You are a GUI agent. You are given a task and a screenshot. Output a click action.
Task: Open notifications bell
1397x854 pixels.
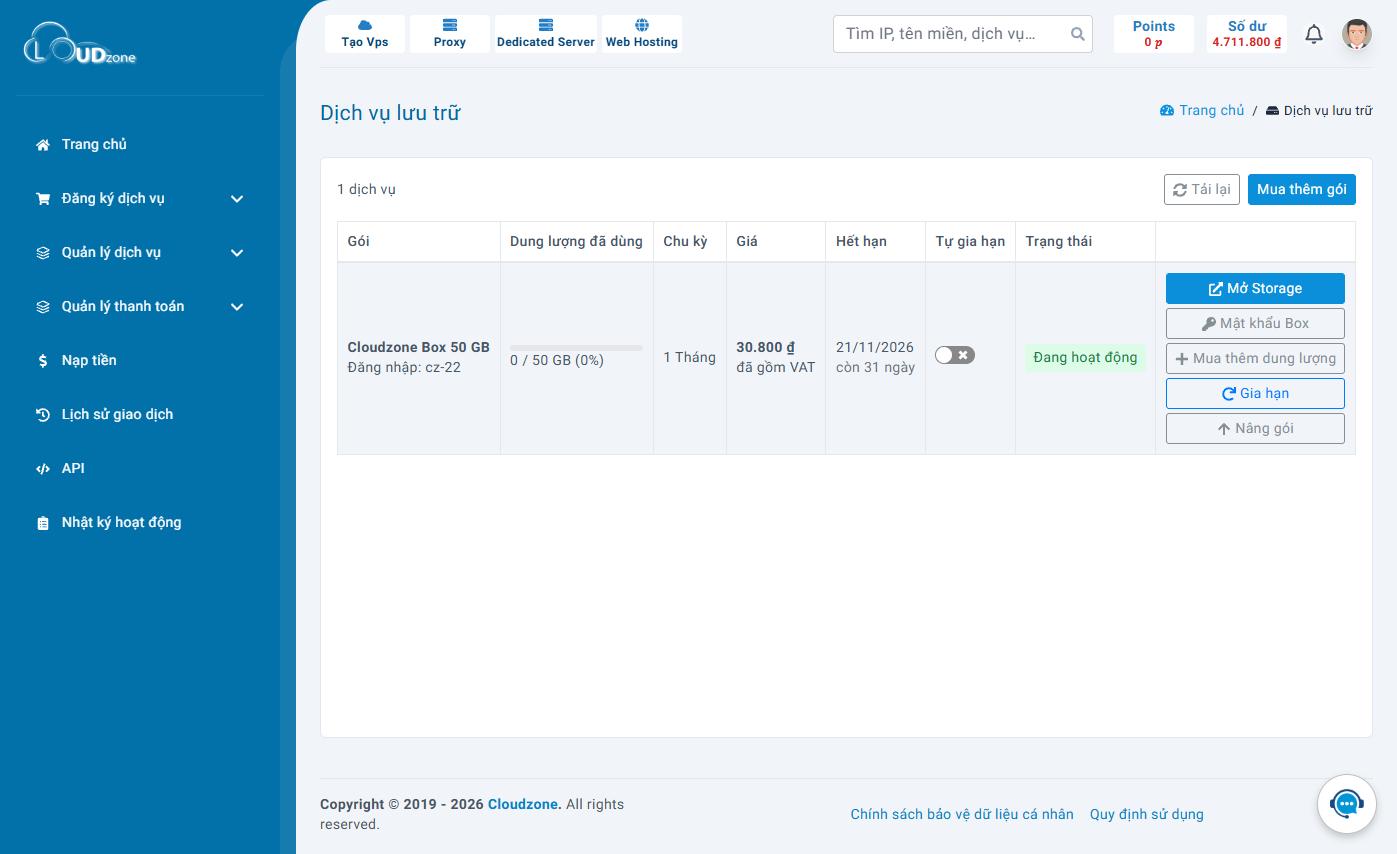1314,34
